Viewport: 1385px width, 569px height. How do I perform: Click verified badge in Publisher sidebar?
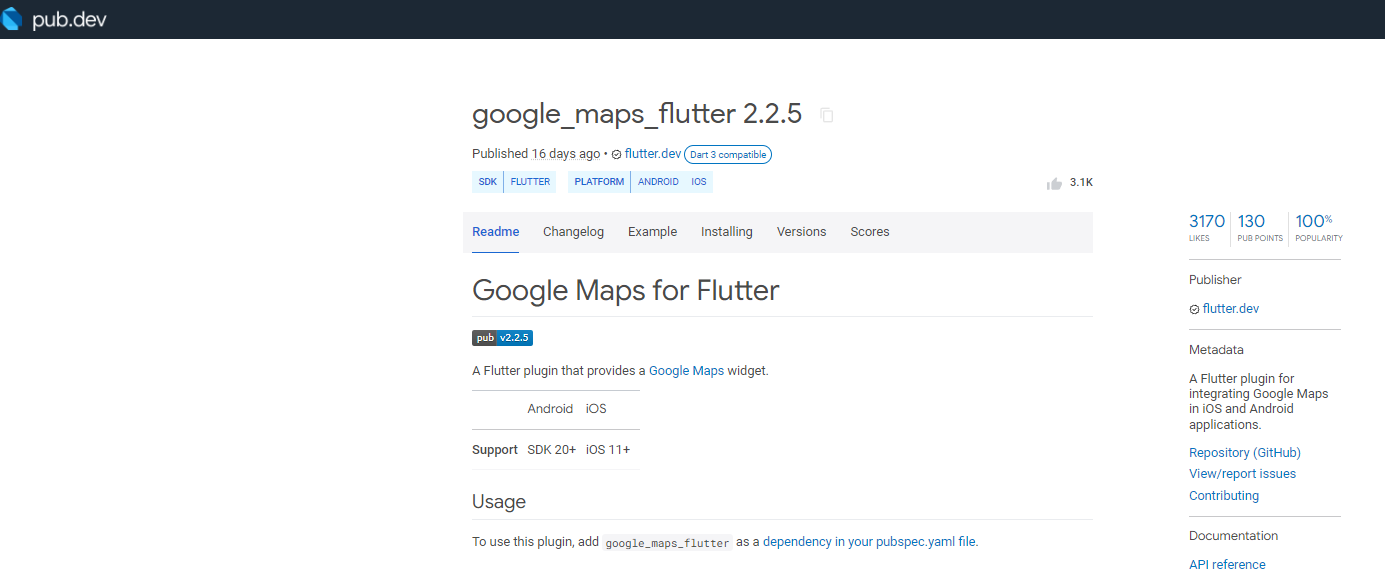point(1194,309)
